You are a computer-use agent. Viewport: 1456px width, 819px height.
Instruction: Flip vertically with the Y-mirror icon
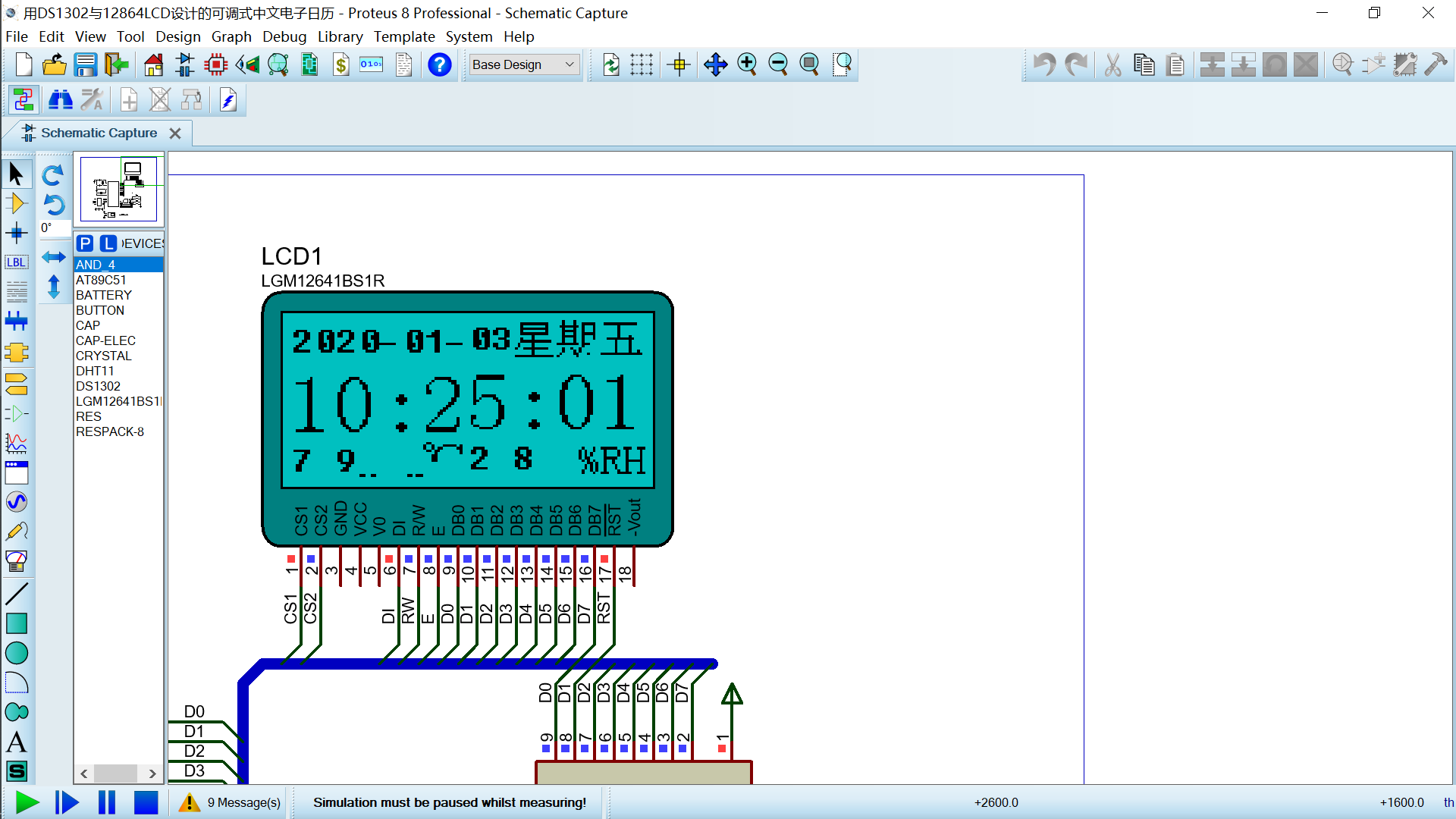point(53,287)
